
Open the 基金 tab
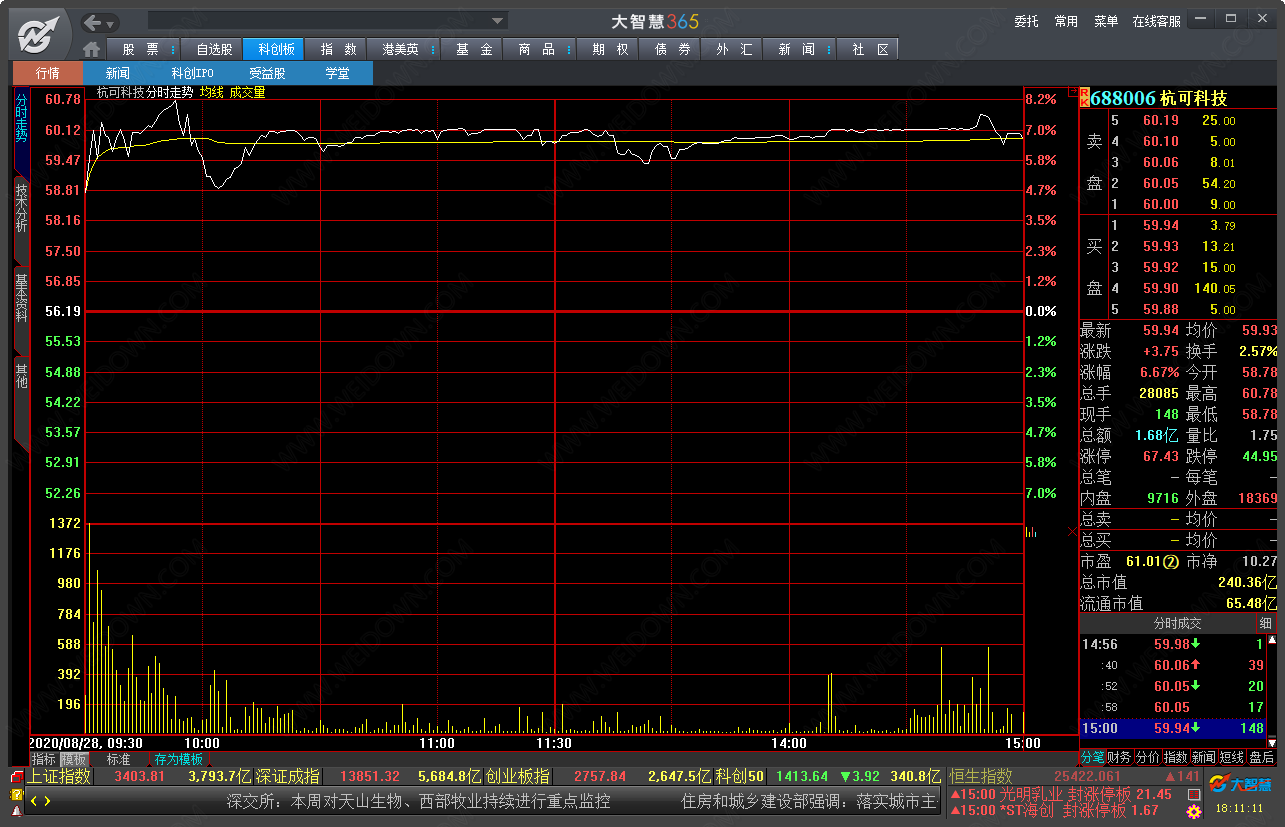[473, 49]
